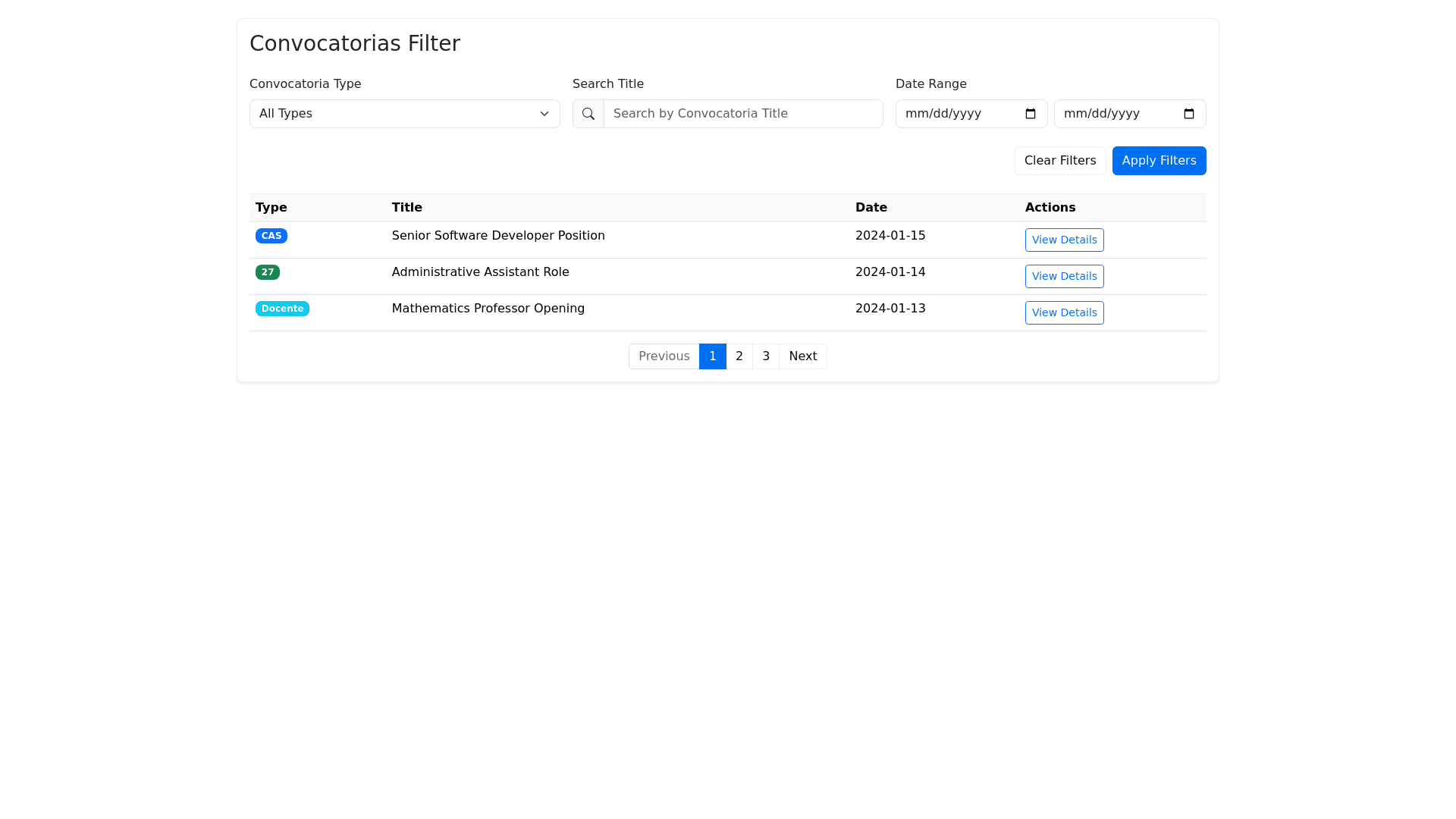View details for Senior Software Developer Position
1456x819 pixels.
tap(1064, 240)
